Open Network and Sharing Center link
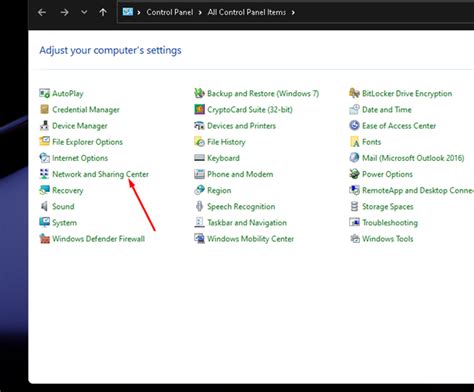Viewport: 474px width, 392px height. click(100, 174)
